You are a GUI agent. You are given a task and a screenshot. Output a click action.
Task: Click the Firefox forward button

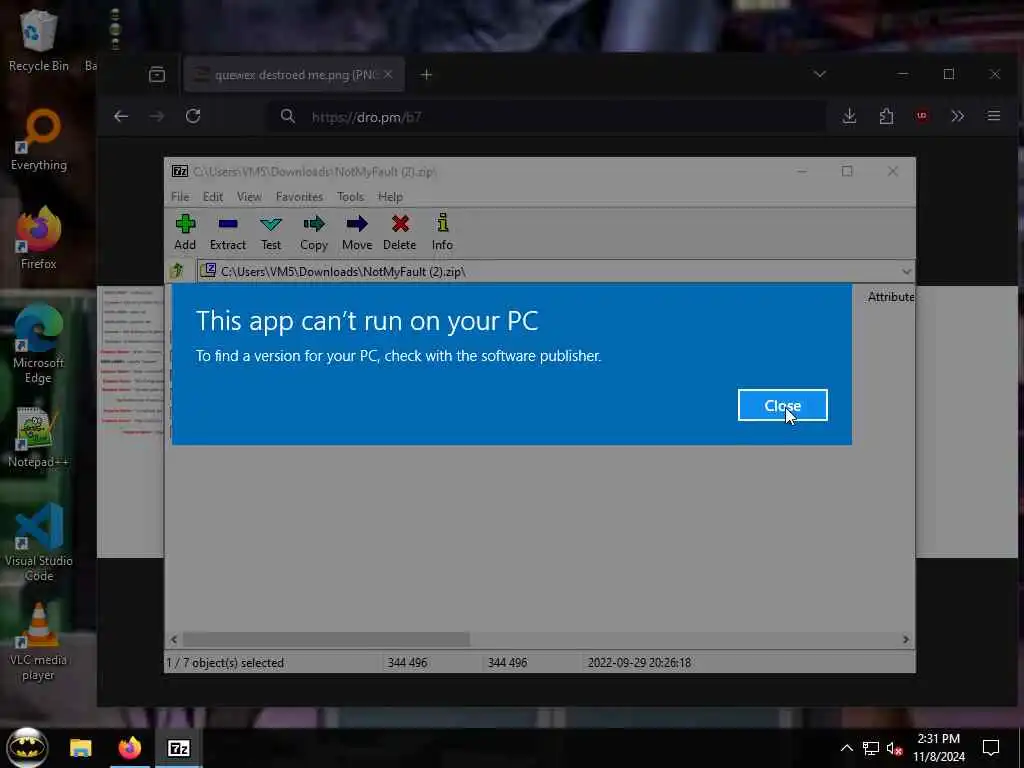pos(157,116)
